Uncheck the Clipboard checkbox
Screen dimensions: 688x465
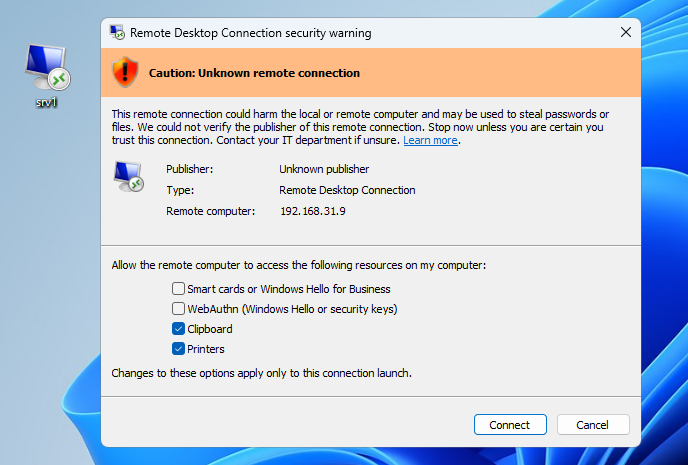point(178,329)
